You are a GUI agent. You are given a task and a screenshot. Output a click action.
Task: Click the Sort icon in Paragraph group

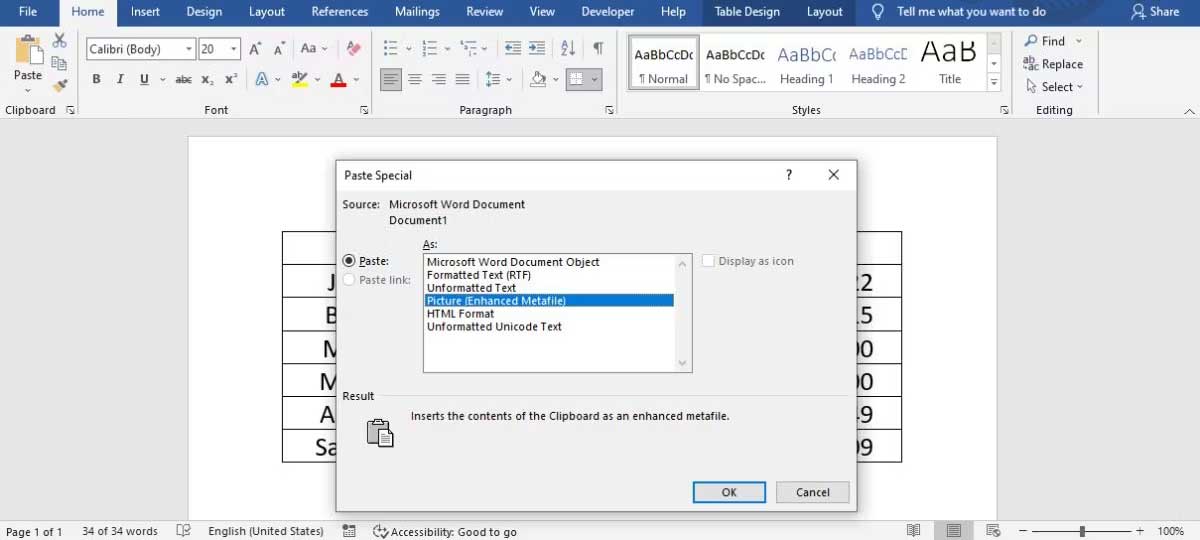pyautogui.click(x=568, y=48)
